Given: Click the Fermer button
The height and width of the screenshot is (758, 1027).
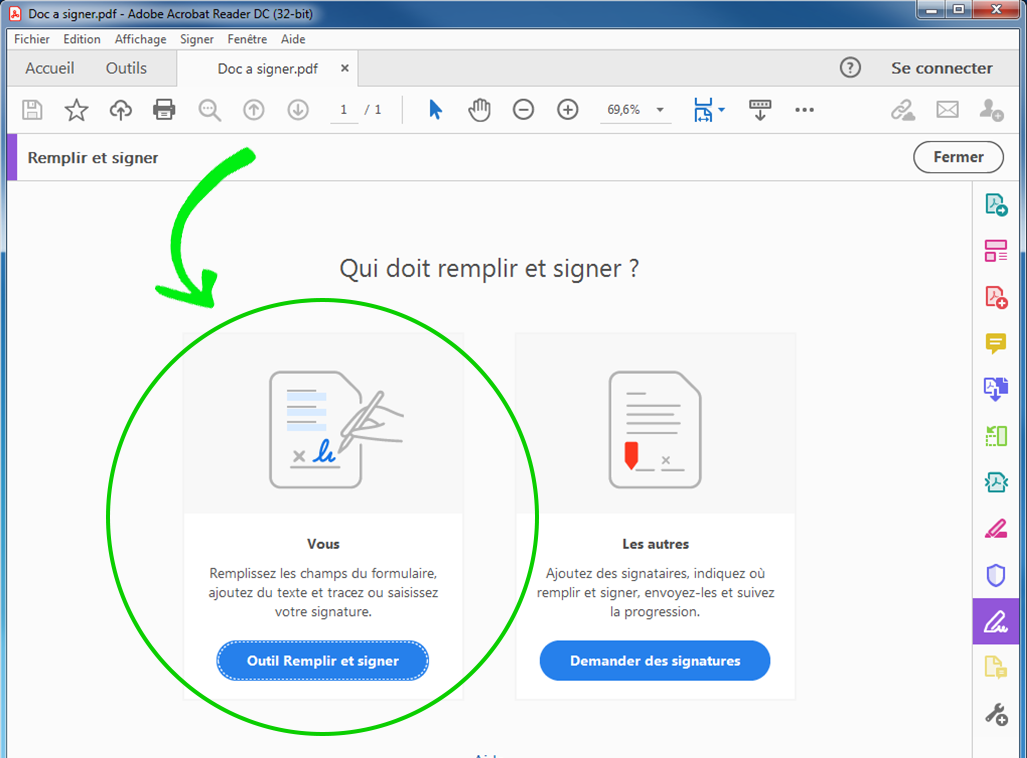Looking at the screenshot, I should click(x=958, y=157).
